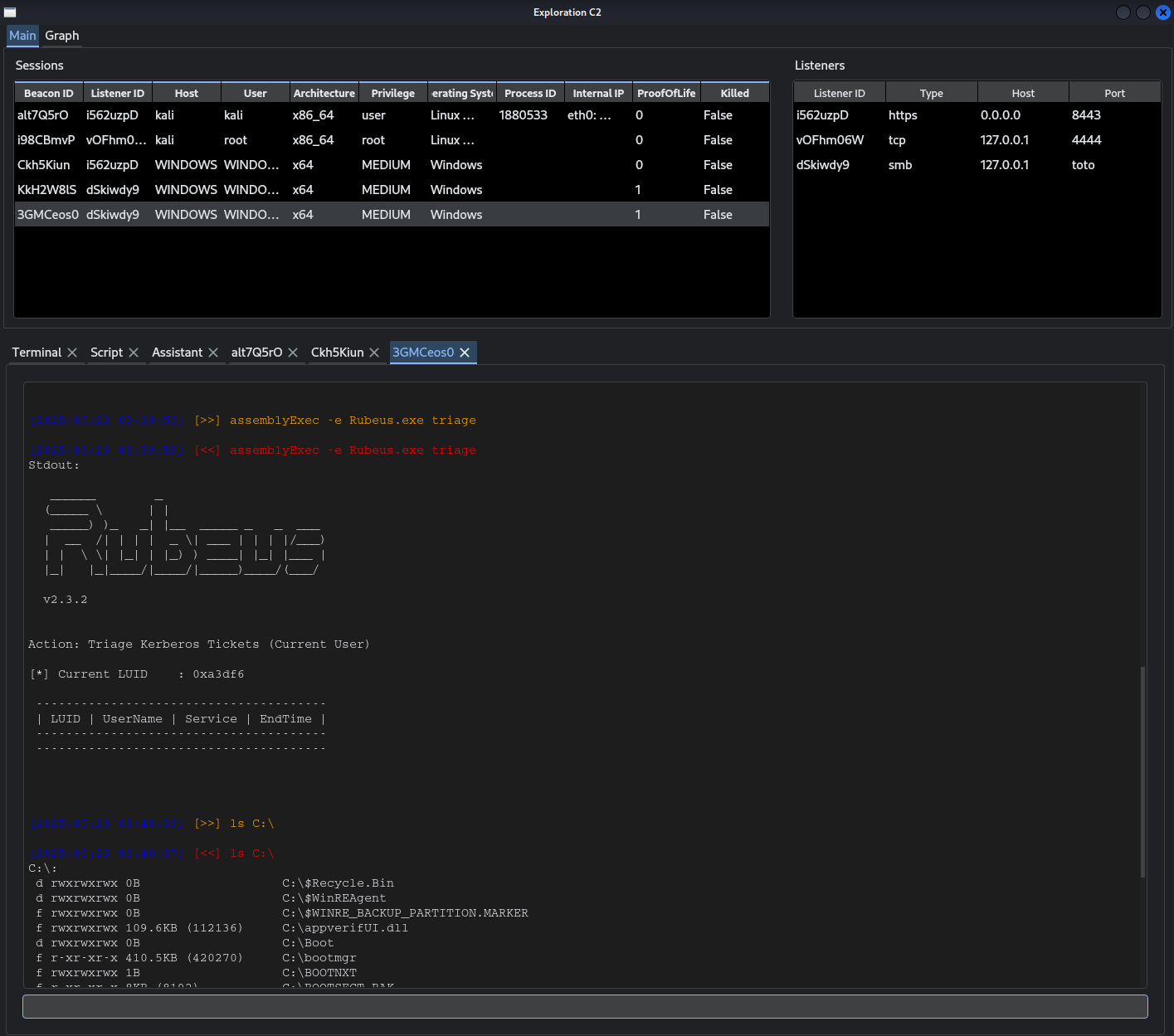
Task: Select the Script tab
Action: [x=106, y=353]
